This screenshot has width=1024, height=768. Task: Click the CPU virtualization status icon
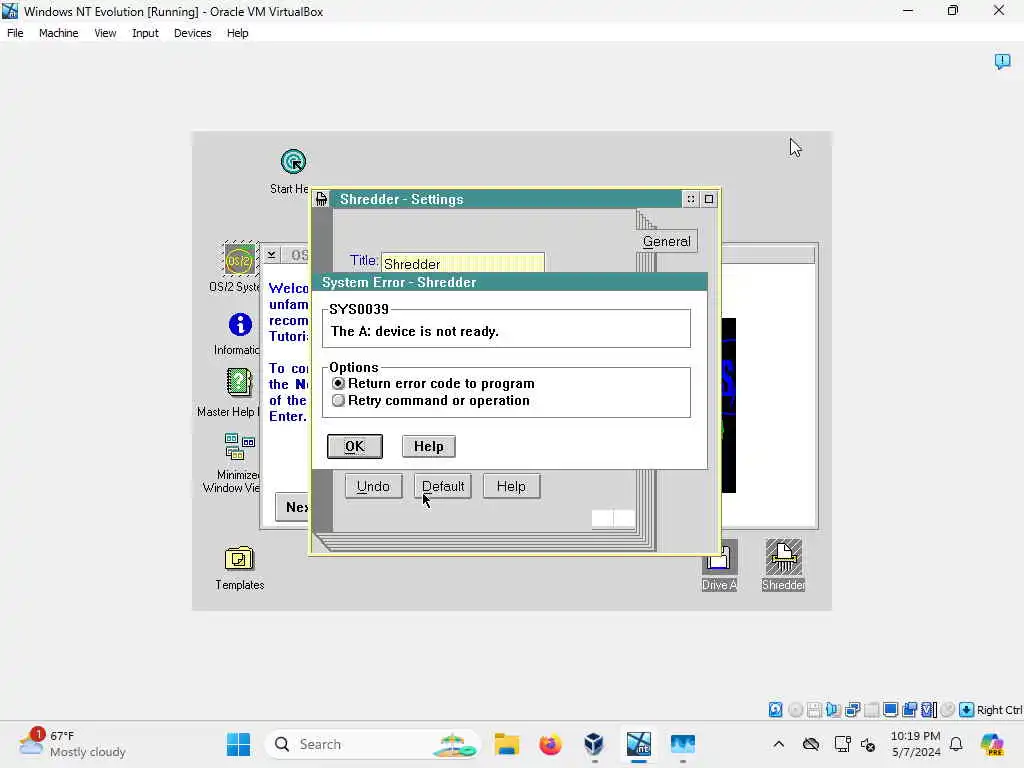coord(929,710)
